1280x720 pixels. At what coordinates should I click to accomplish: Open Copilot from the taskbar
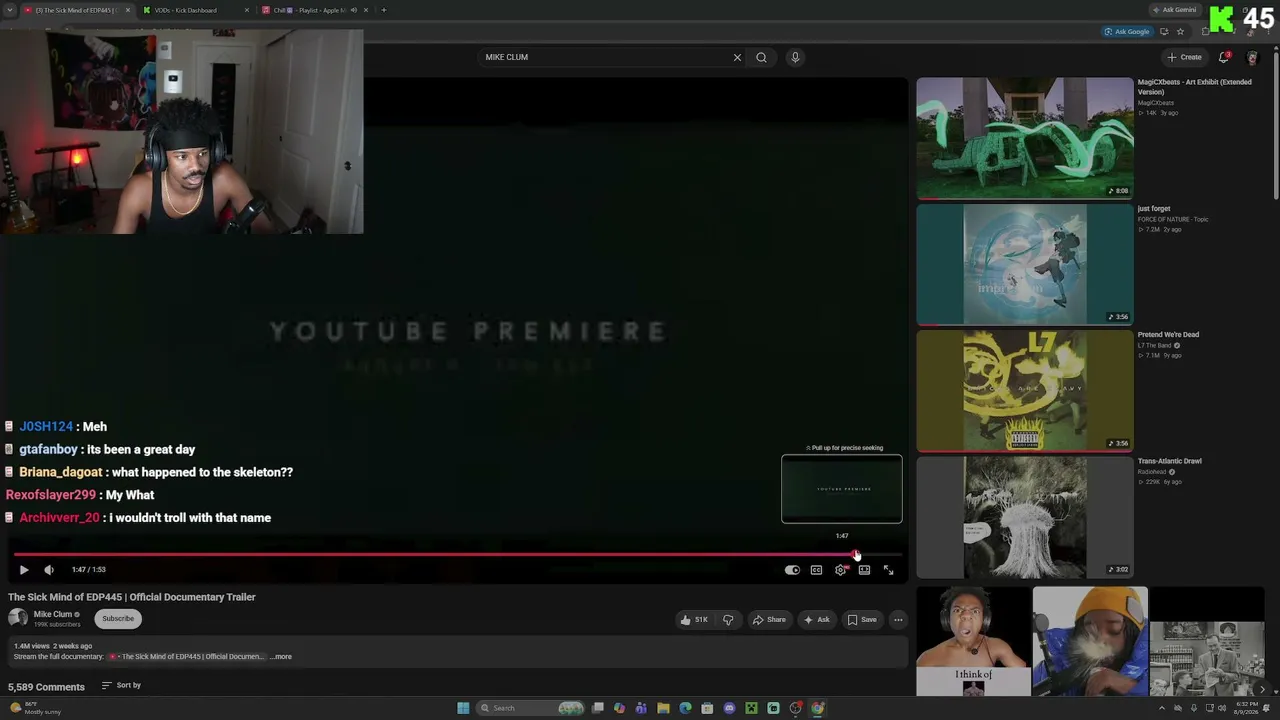coord(619,708)
